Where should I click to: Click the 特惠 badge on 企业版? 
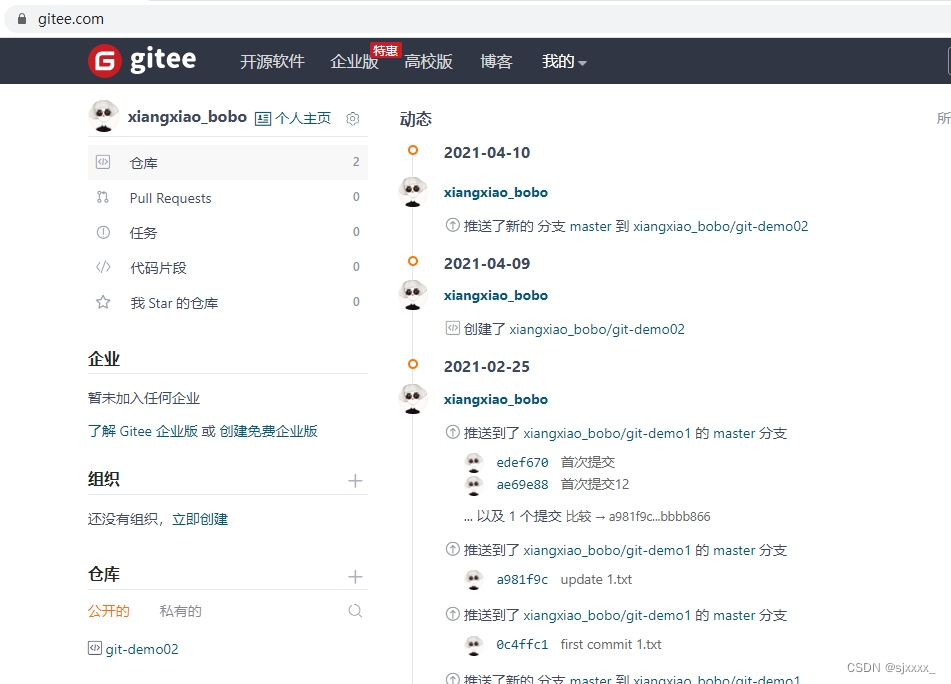tap(386, 50)
